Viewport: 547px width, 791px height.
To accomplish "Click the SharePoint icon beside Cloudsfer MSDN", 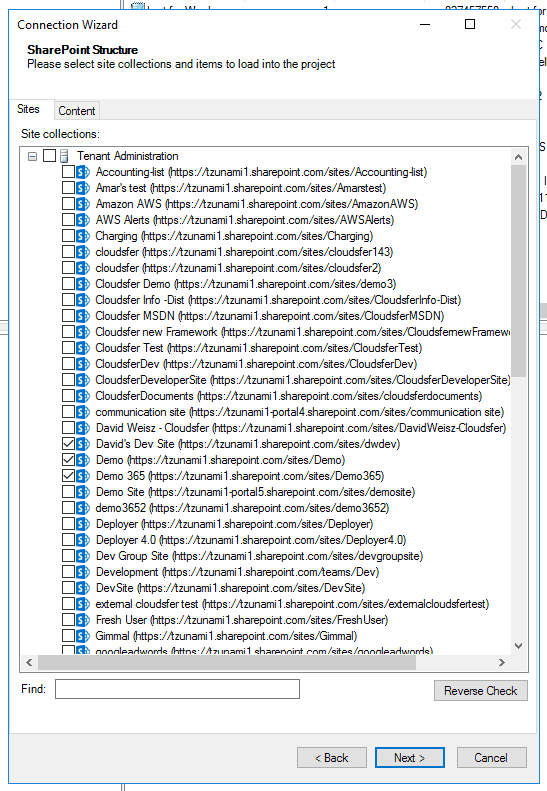I will click(83, 316).
